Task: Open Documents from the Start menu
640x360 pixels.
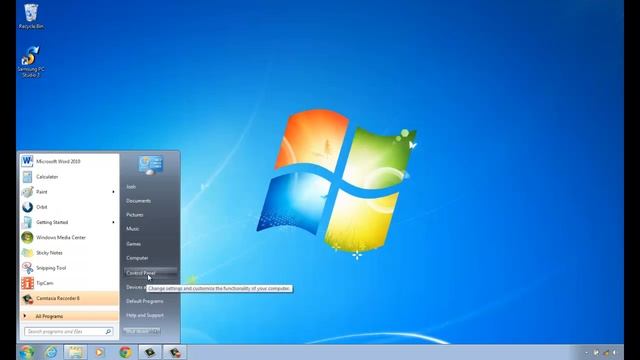Action: click(x=138, y=201)
